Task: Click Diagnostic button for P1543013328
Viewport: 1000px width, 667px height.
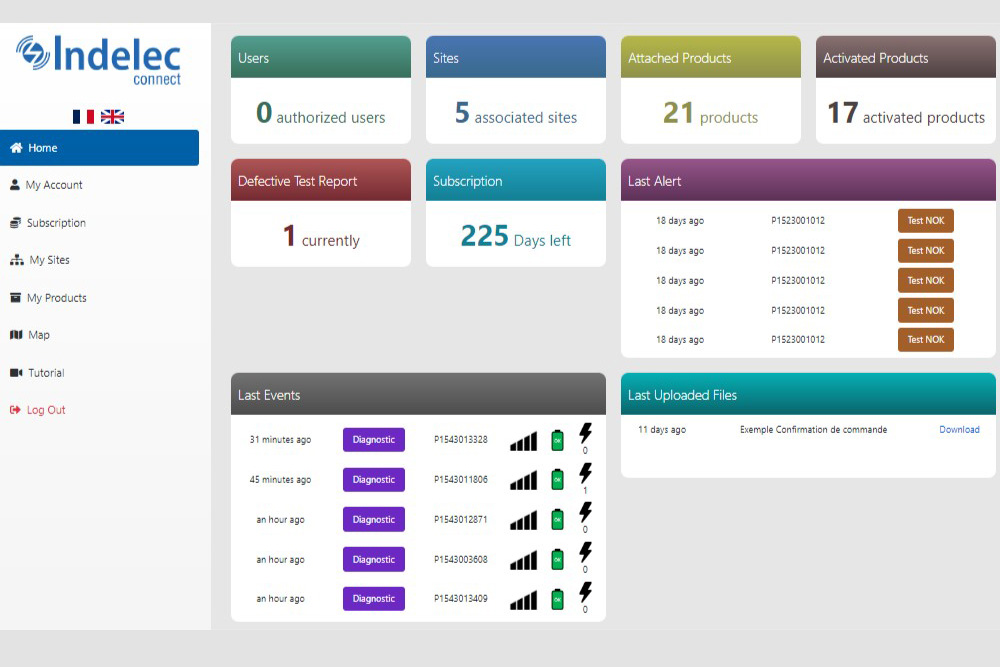Action: tap(374, 440)
